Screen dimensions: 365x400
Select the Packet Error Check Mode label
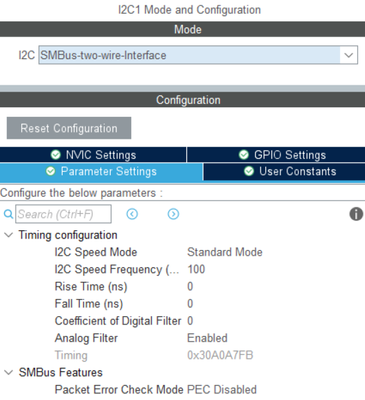119,390
